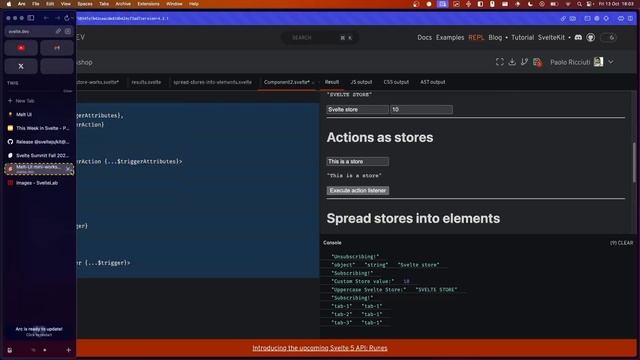The width and height of the screenshot is (640, 360).
Task: Open the Arc menu in macOS menu bar
Action: pos(22,4)
